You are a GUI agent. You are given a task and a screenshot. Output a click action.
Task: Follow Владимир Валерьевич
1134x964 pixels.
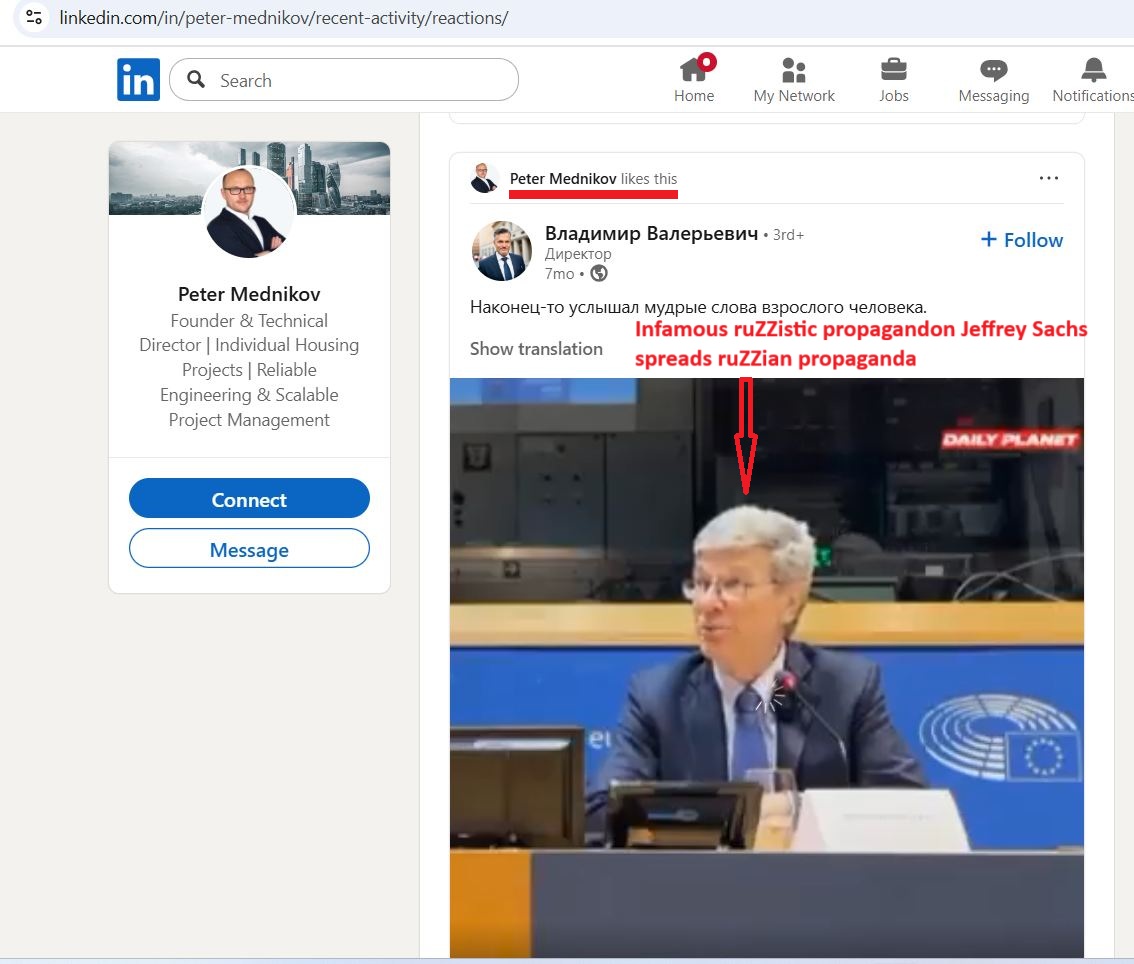click(x=1021, y=240)
